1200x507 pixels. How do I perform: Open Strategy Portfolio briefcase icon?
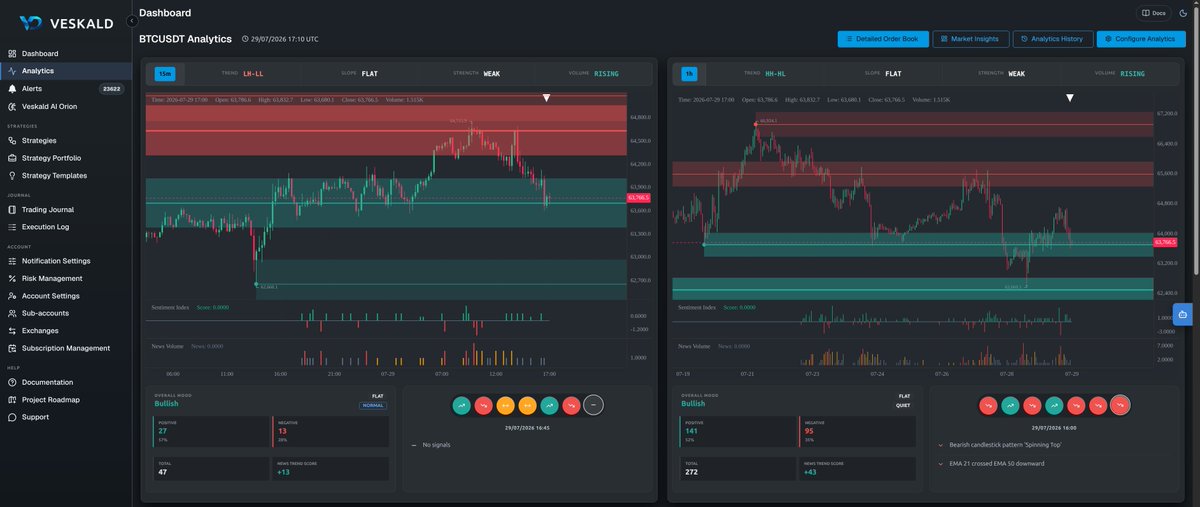[11, 158]
